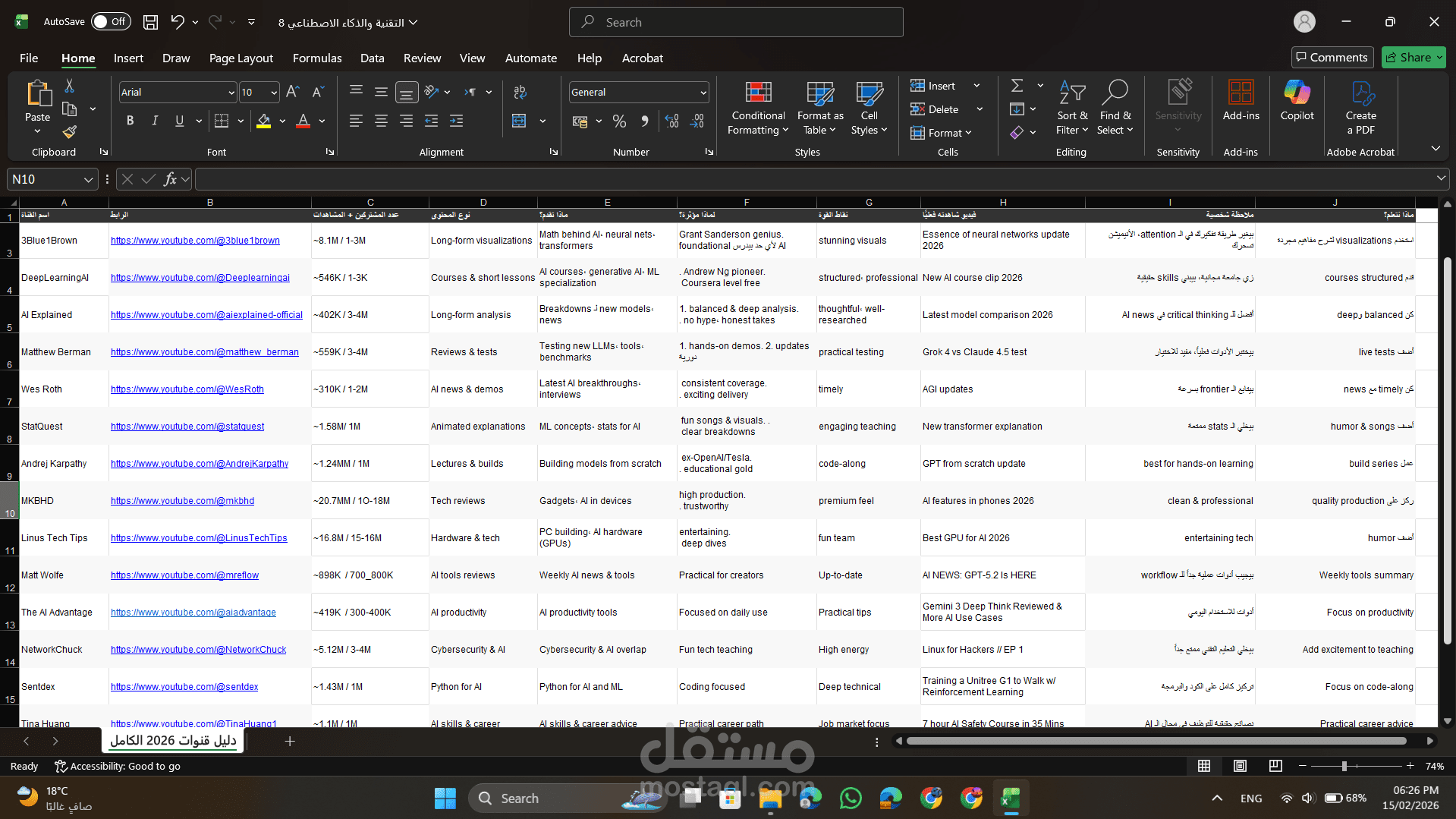Expand the Delete cells dropdown arrow

pyautogui.click(x=979, y=109)
